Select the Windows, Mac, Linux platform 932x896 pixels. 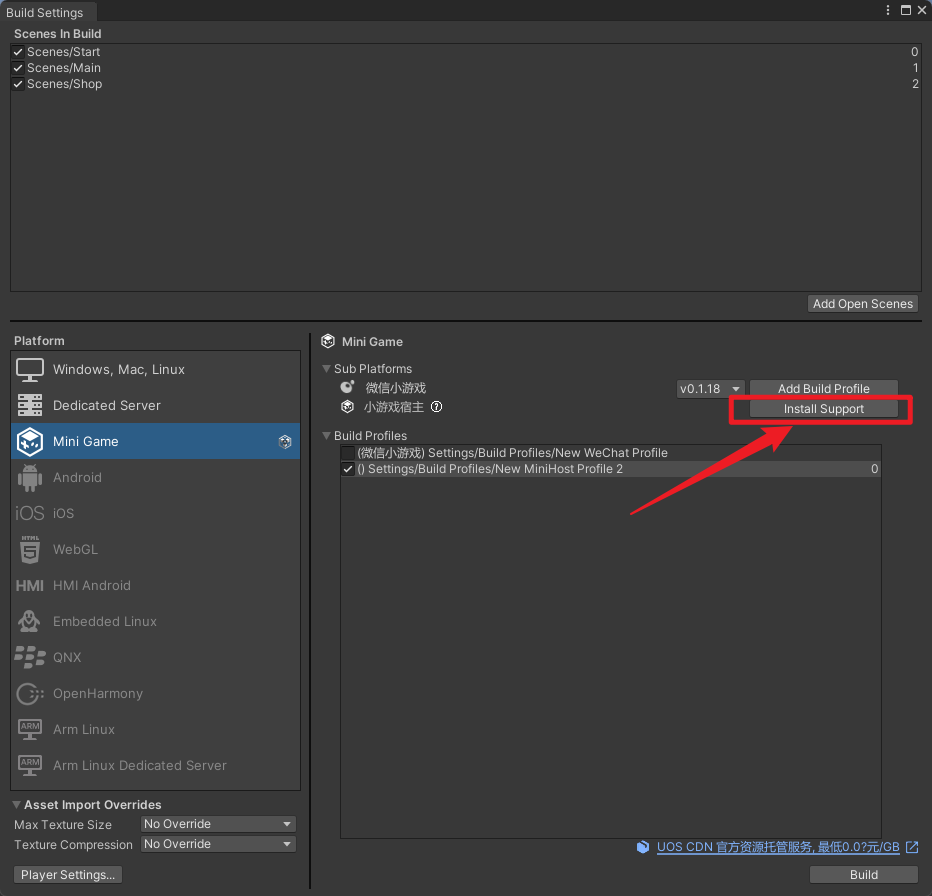click(118, 370)
